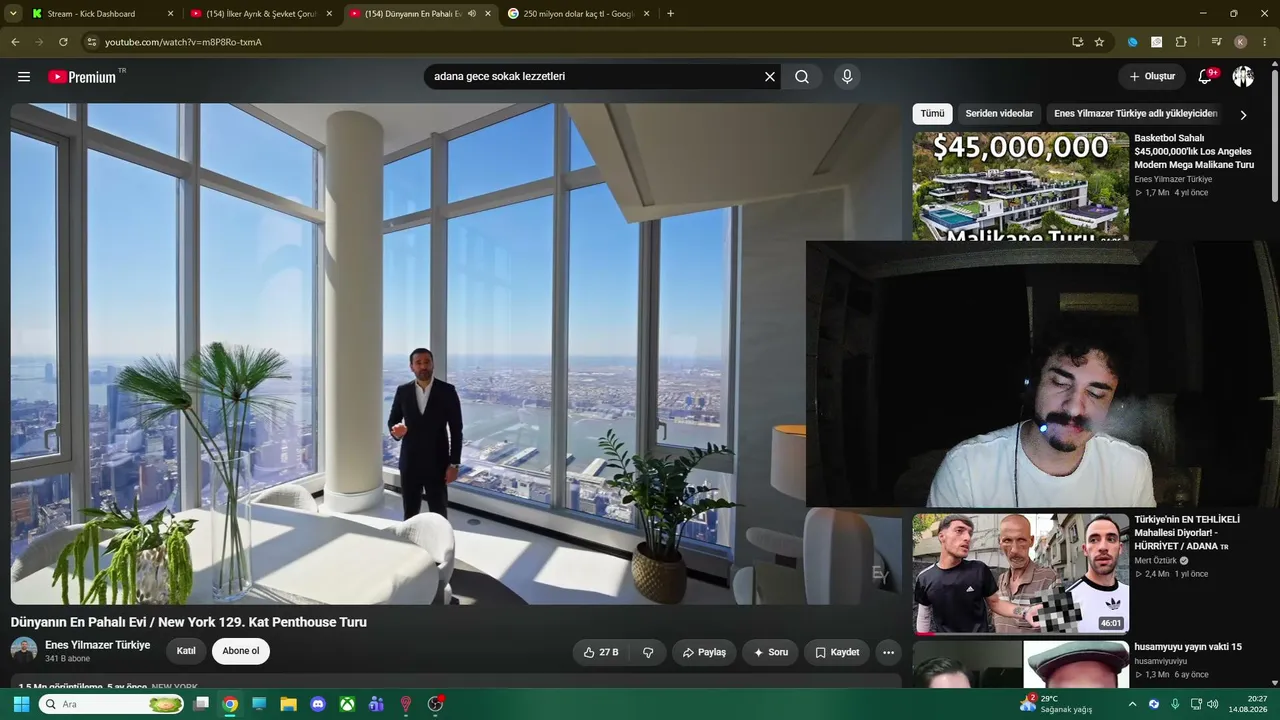Start voice search with microphone icon
Screen dimensions: 1280x720
point(847,77)
